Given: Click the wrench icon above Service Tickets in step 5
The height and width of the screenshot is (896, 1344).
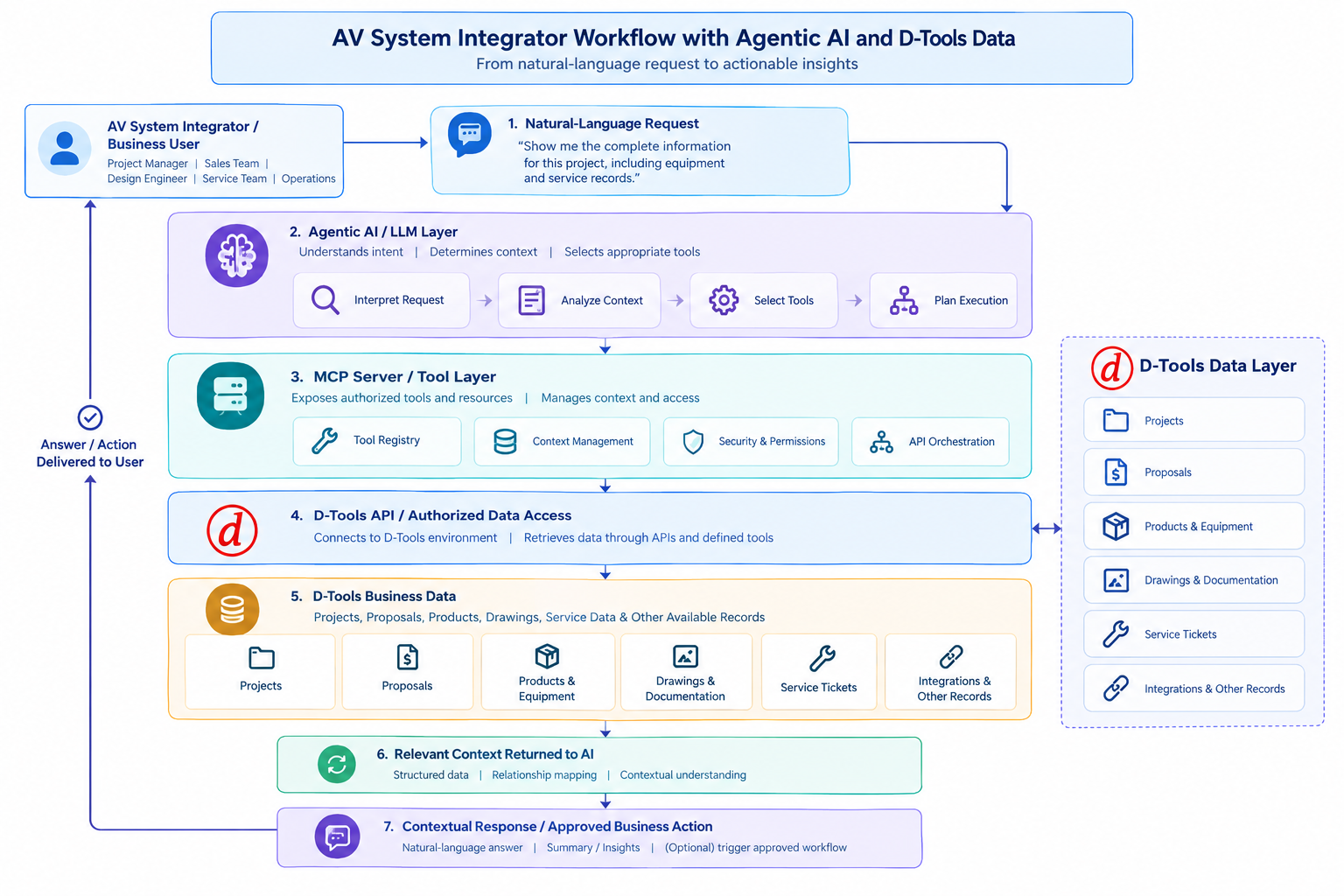Looking at the screenshot, I should coord(822,658).
